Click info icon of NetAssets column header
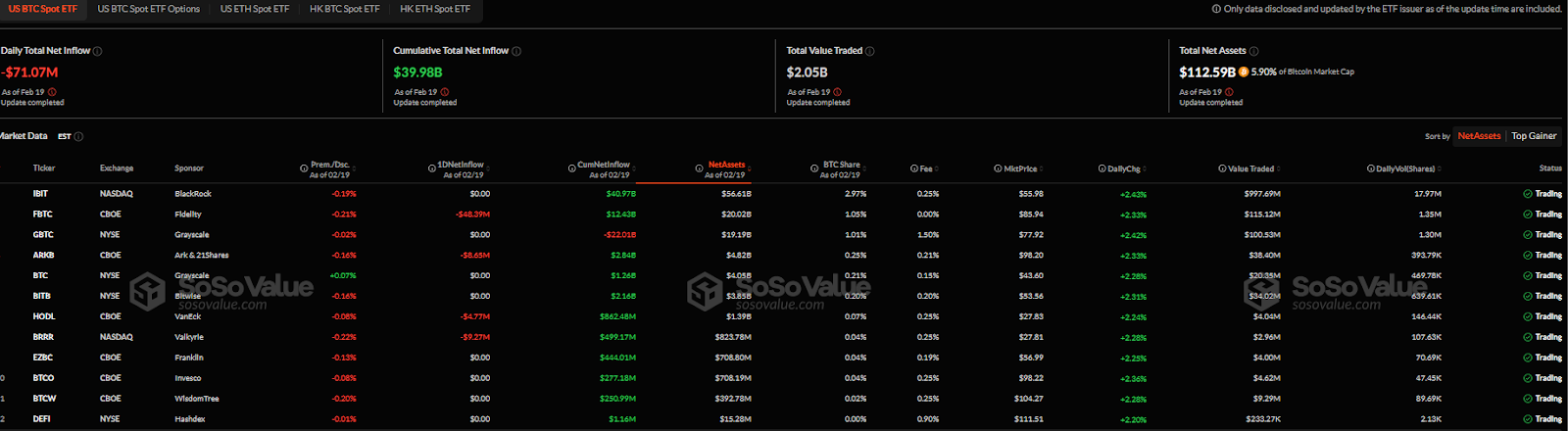The image size is (1568, 431). [700, 168]
